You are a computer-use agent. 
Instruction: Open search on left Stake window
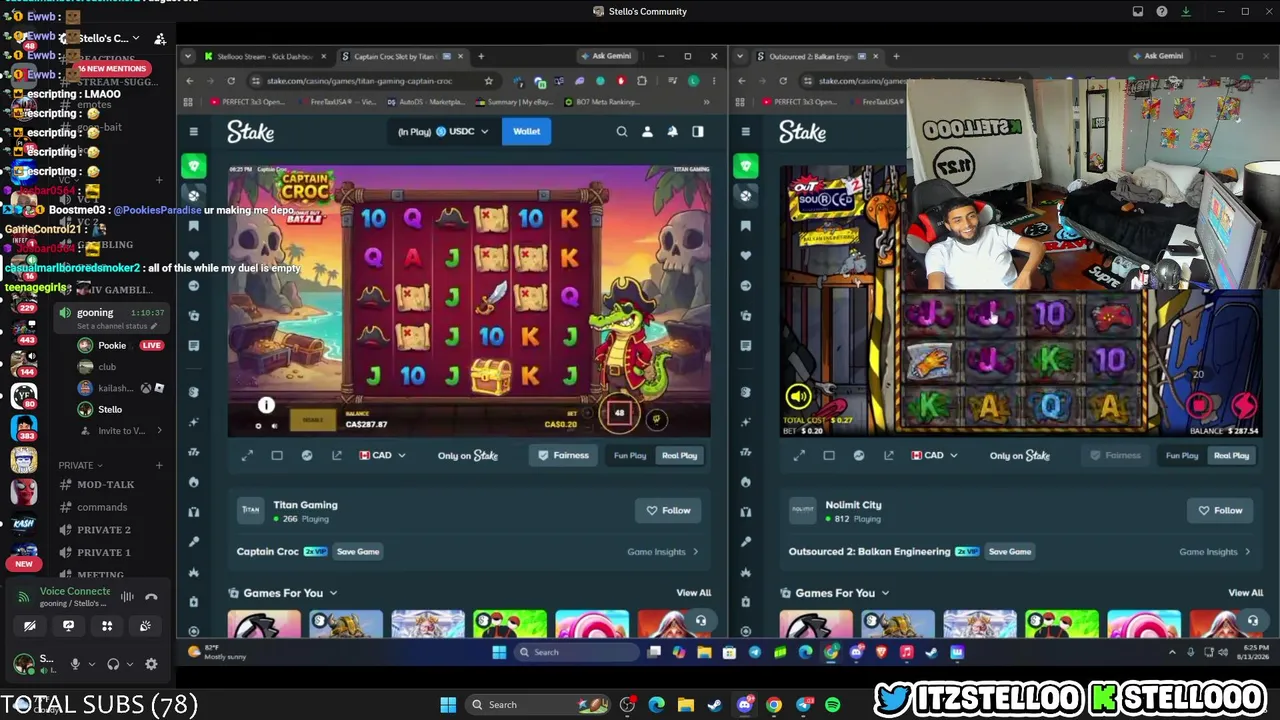[x=622, y=131]
